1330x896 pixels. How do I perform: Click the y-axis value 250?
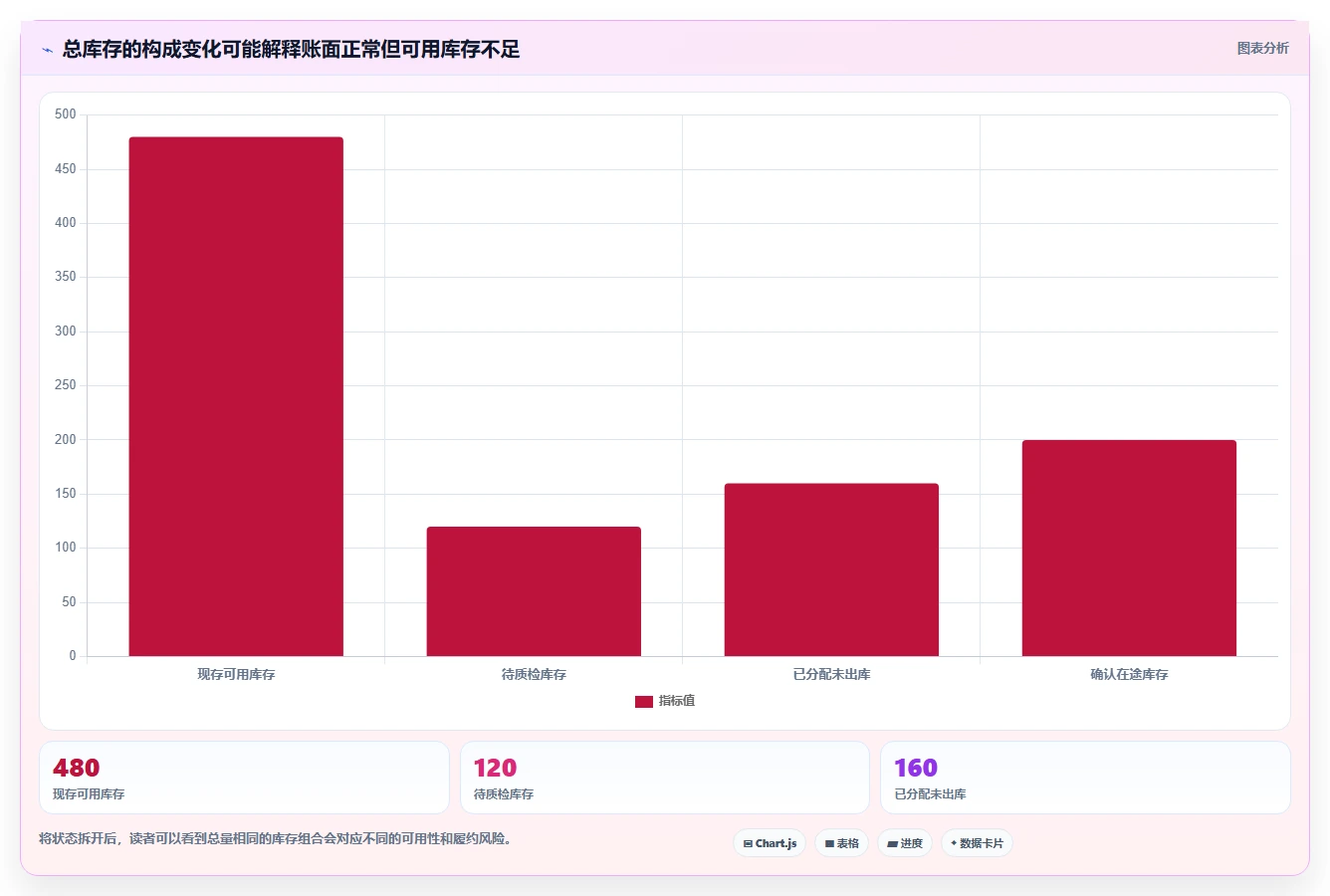[66, 385]
